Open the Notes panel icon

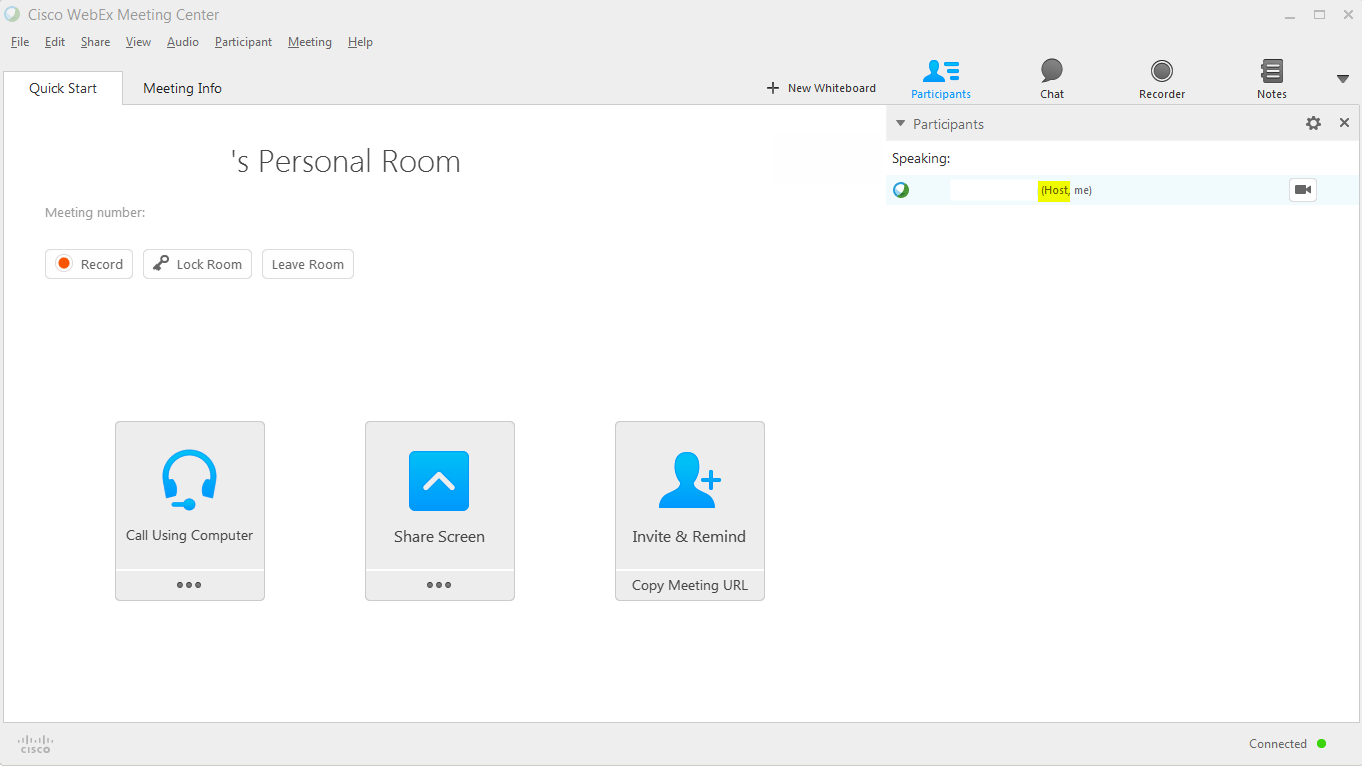[x=1272, y=71]
